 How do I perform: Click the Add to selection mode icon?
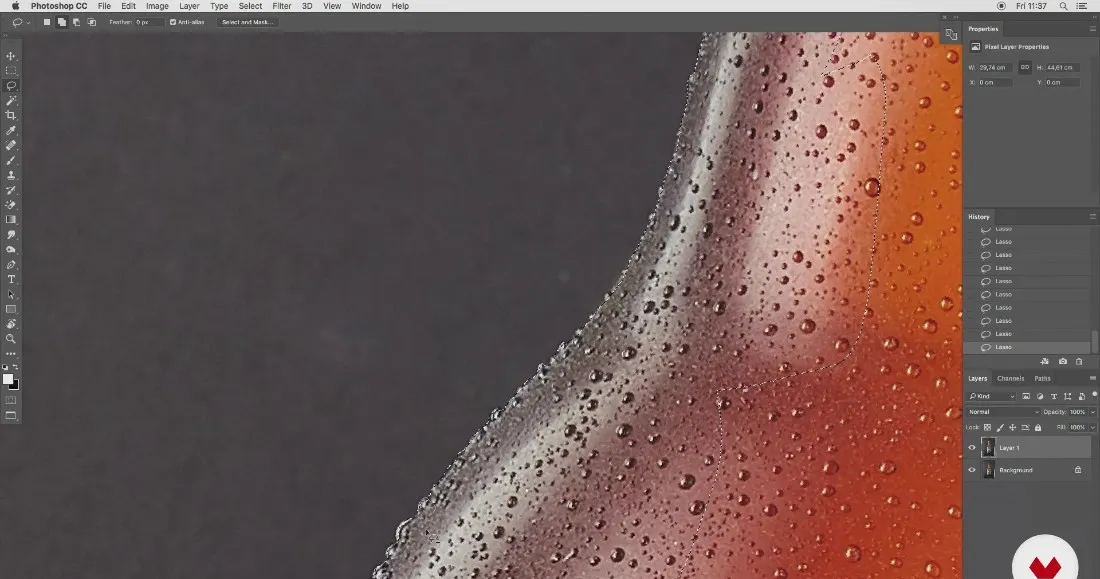[62, 22]
